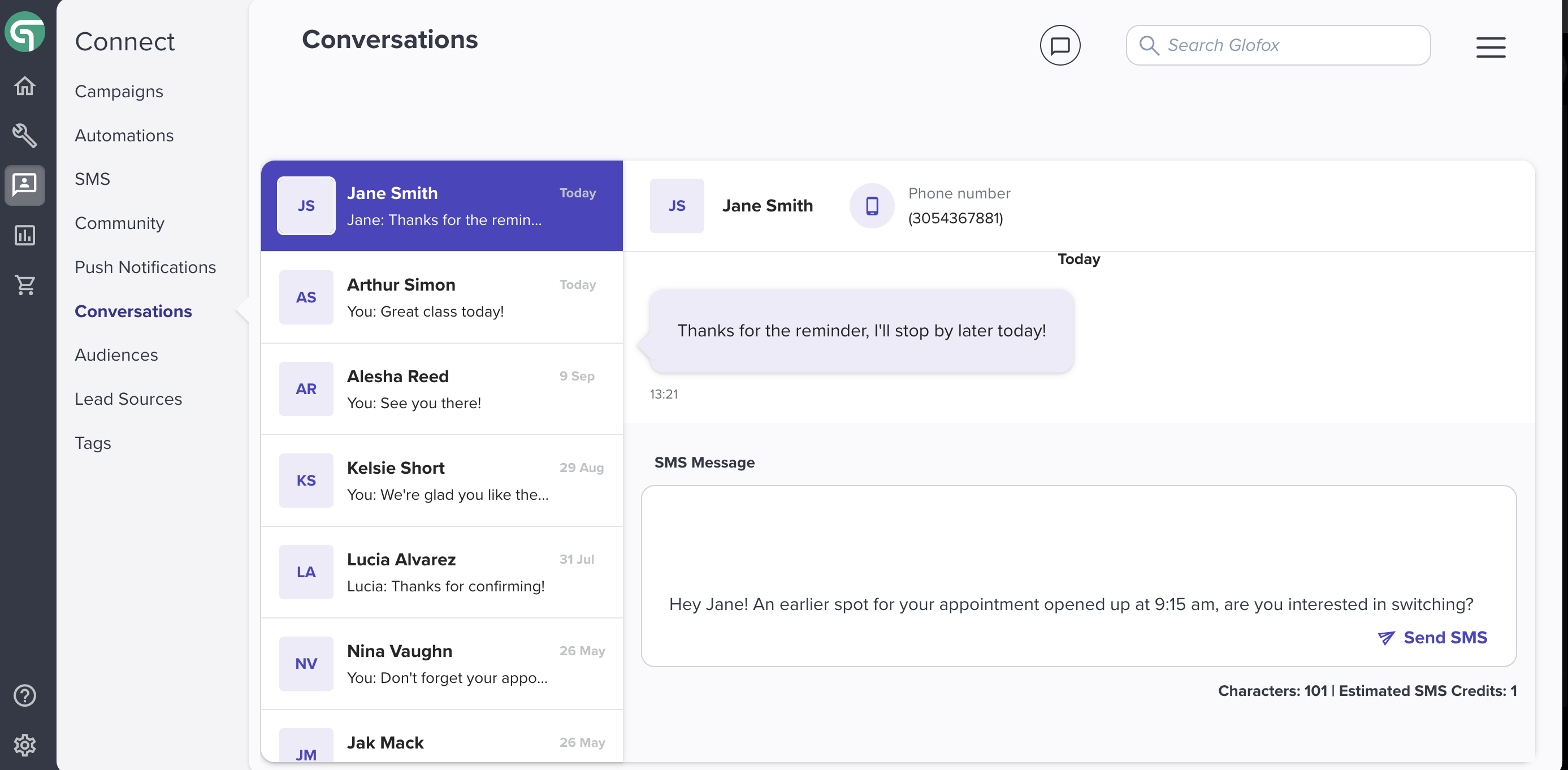Viewport: 1568px width, 770px height.
Task: Click the 29 Aug date label
Action: 581,468
